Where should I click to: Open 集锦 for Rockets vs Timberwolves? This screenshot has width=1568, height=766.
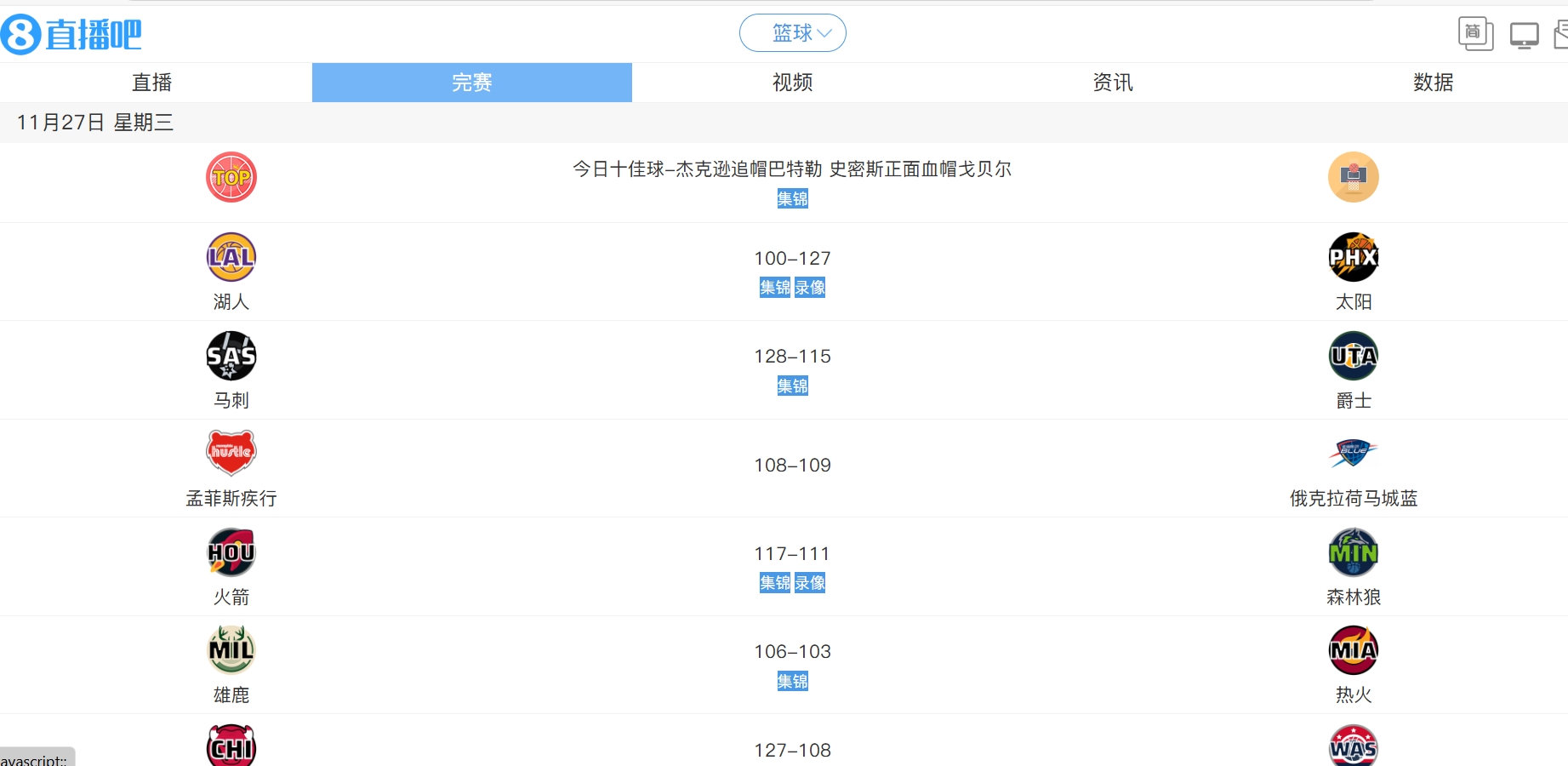[x=775, y=583]
